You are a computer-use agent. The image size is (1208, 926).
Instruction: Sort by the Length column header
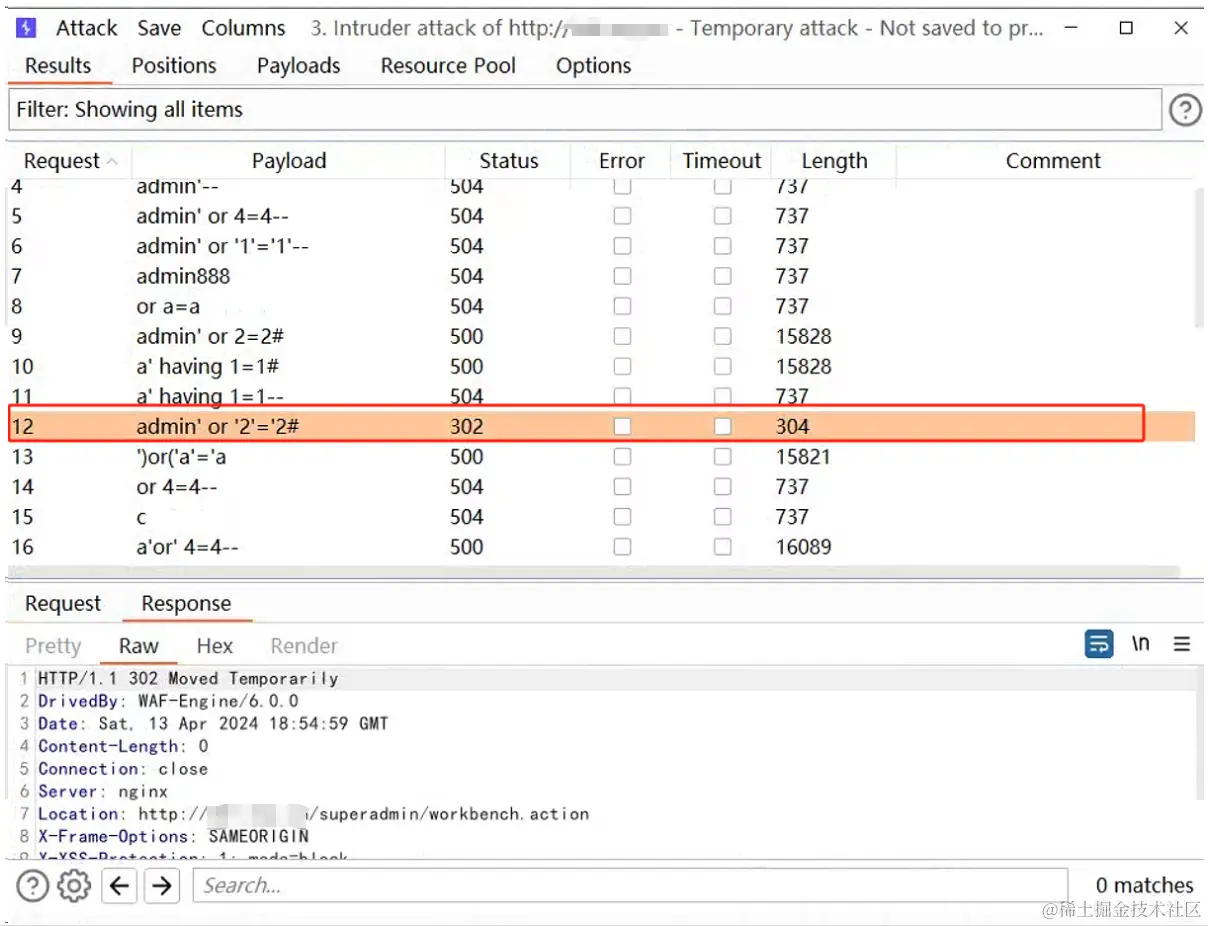(x=834, y=161)
